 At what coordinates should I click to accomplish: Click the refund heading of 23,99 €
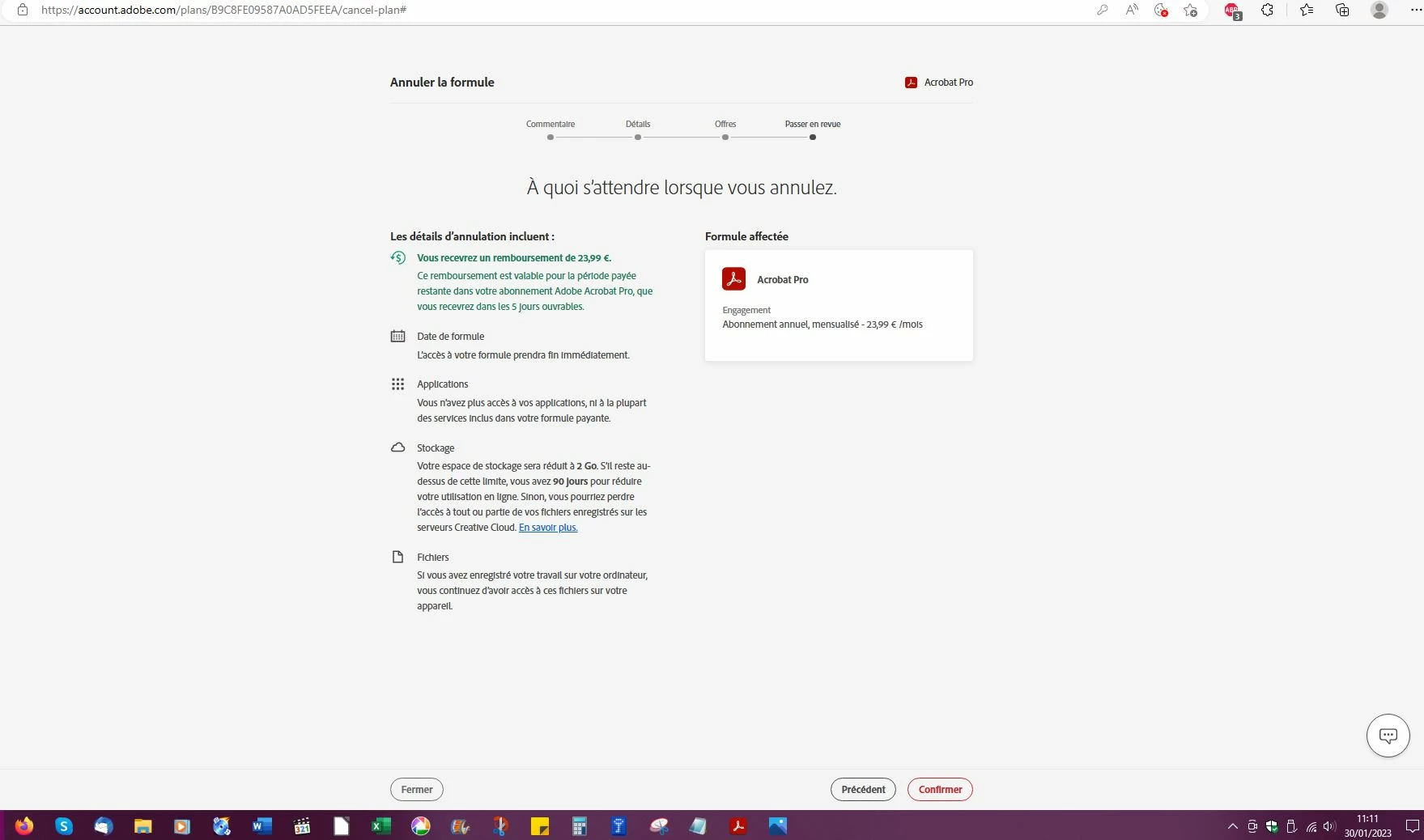coord(514,258)
